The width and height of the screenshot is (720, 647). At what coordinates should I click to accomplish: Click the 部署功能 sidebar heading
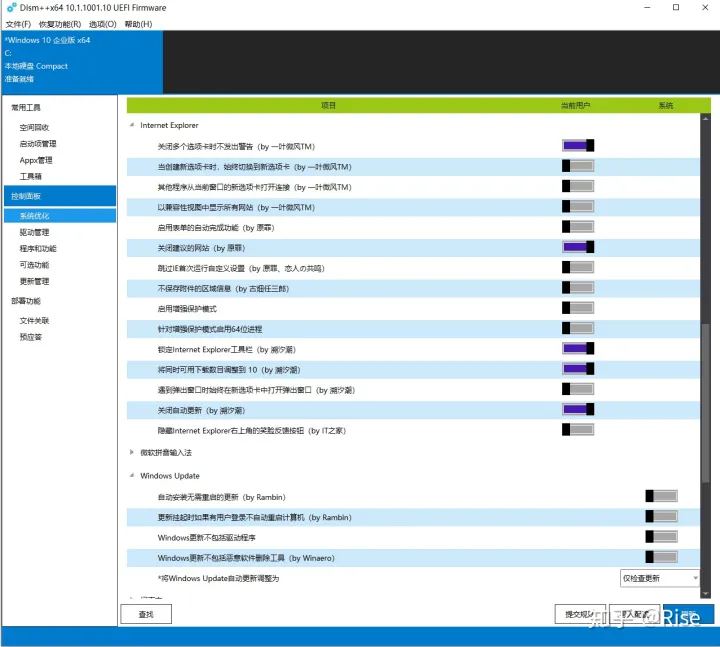pos(26,301)
